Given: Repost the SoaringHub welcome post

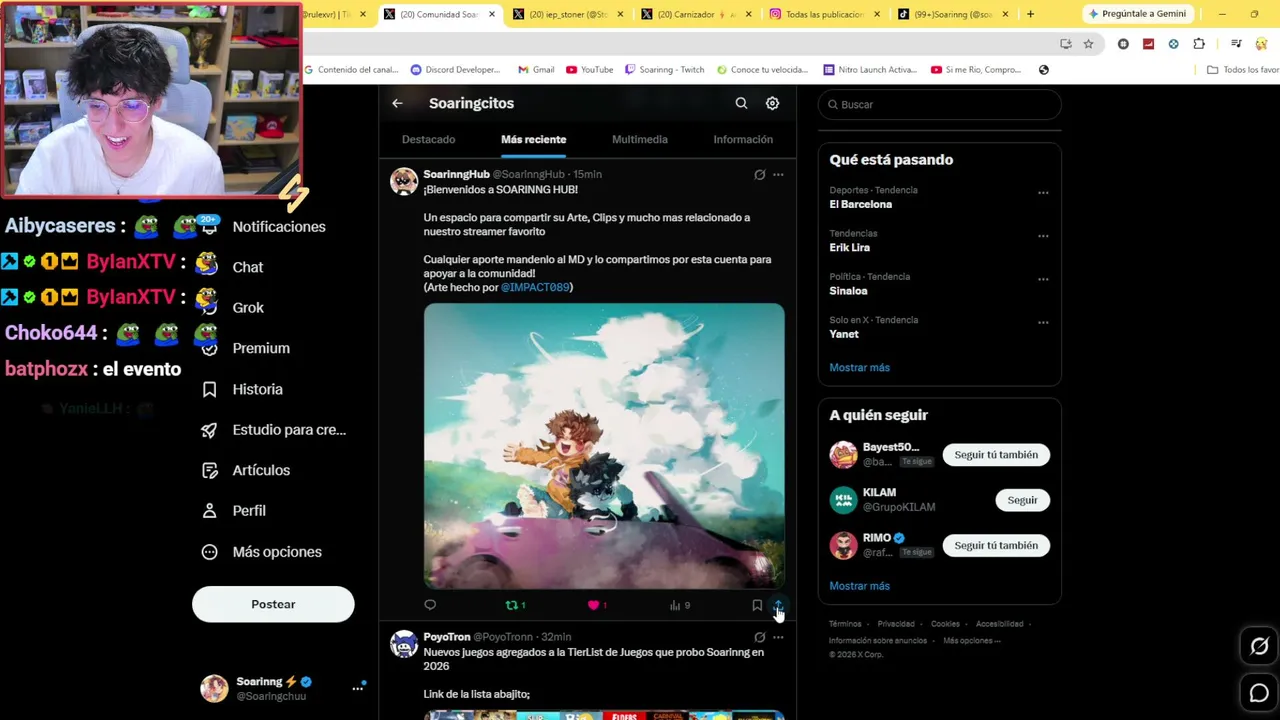Looking at the screenshot, I should [x=515, y=605].
